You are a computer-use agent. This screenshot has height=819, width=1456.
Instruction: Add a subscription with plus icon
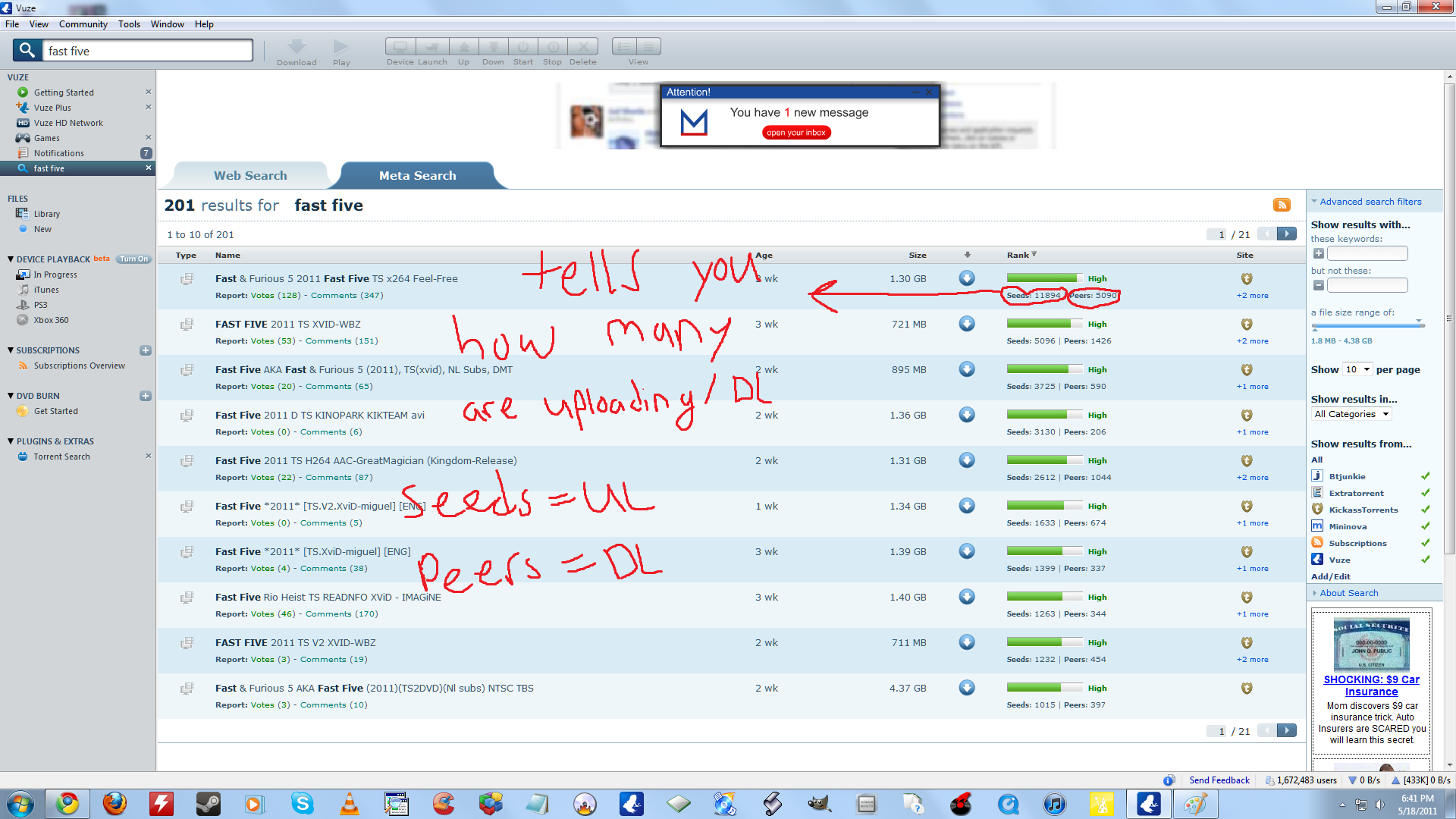click(146, 350)
